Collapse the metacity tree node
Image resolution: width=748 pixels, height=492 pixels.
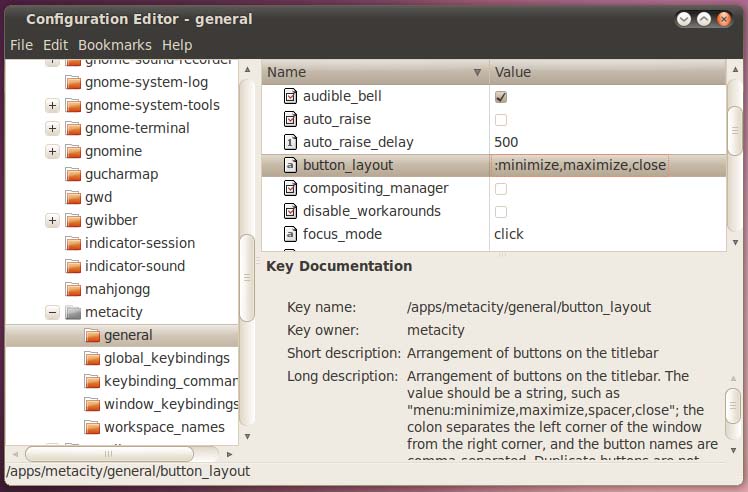click(x=52, y=313)
